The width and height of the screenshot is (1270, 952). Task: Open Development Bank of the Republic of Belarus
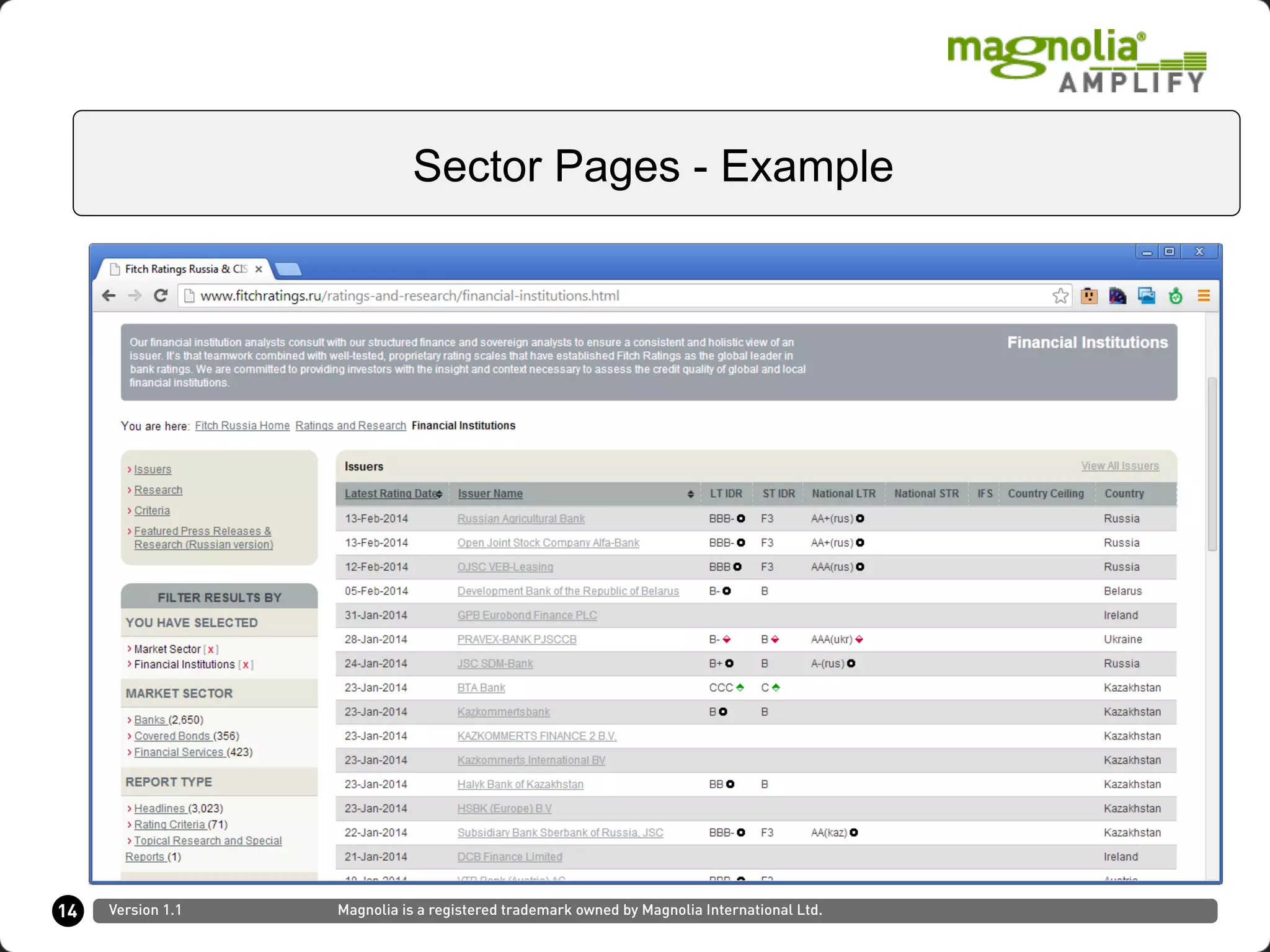(x=568, y=591)
